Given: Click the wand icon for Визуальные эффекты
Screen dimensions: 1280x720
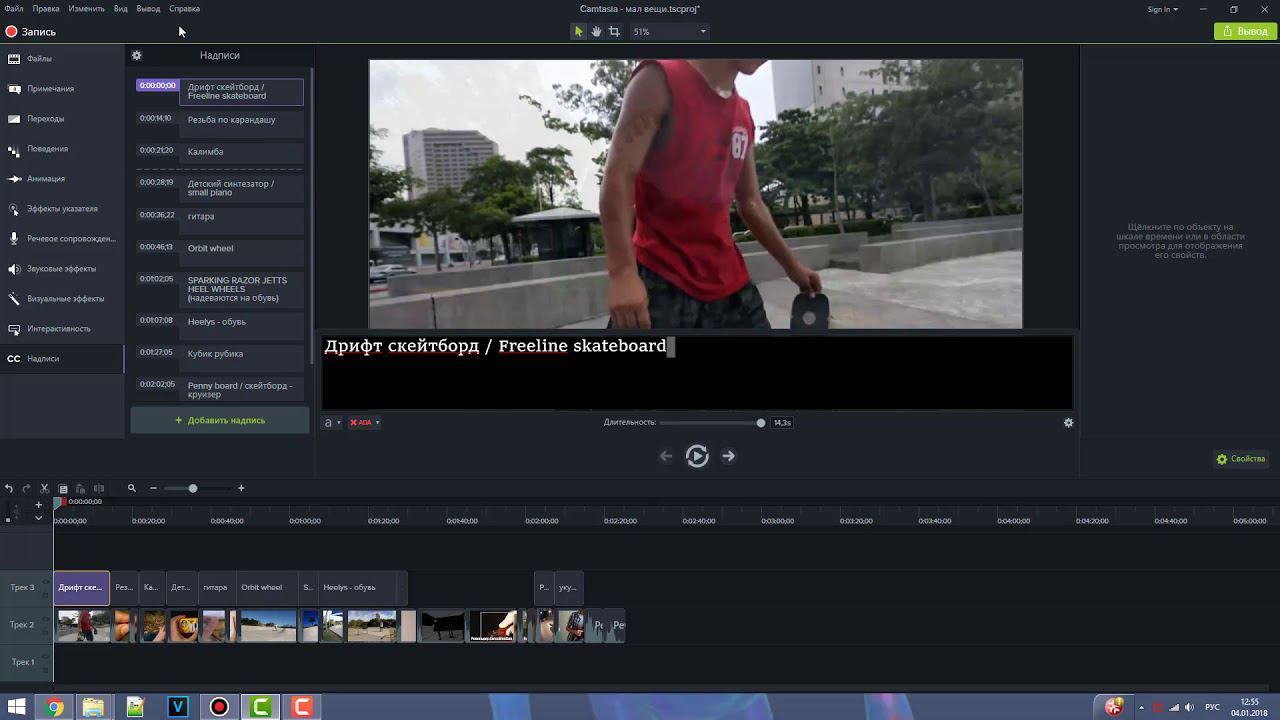Looking at the screenshot, I should point(14,299).
